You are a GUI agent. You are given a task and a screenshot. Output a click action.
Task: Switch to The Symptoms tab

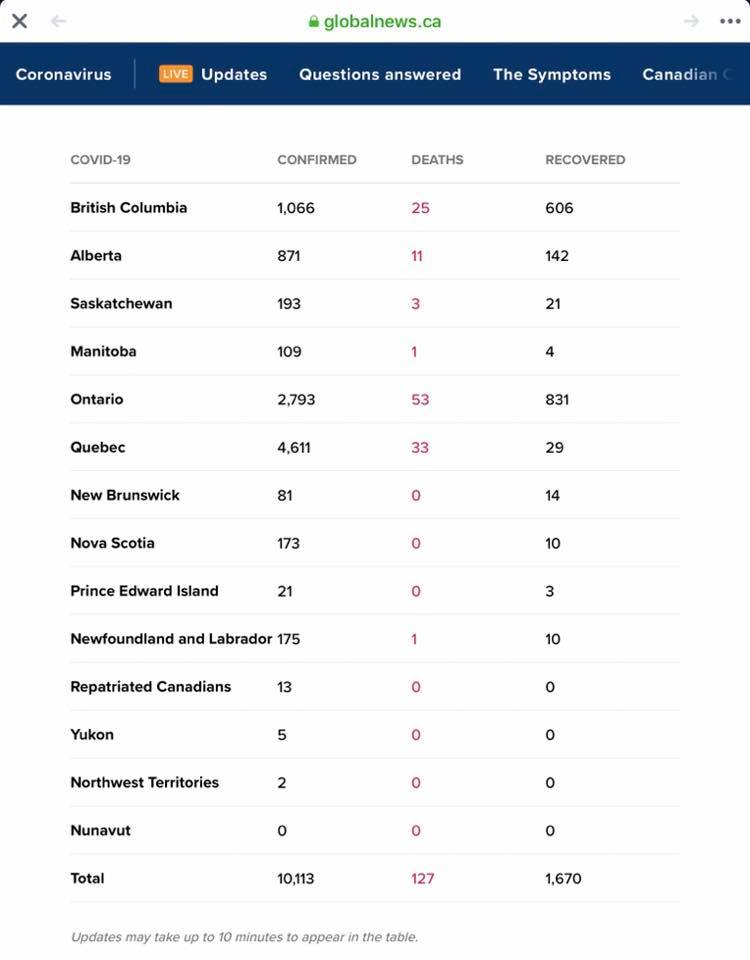[552, 74]
